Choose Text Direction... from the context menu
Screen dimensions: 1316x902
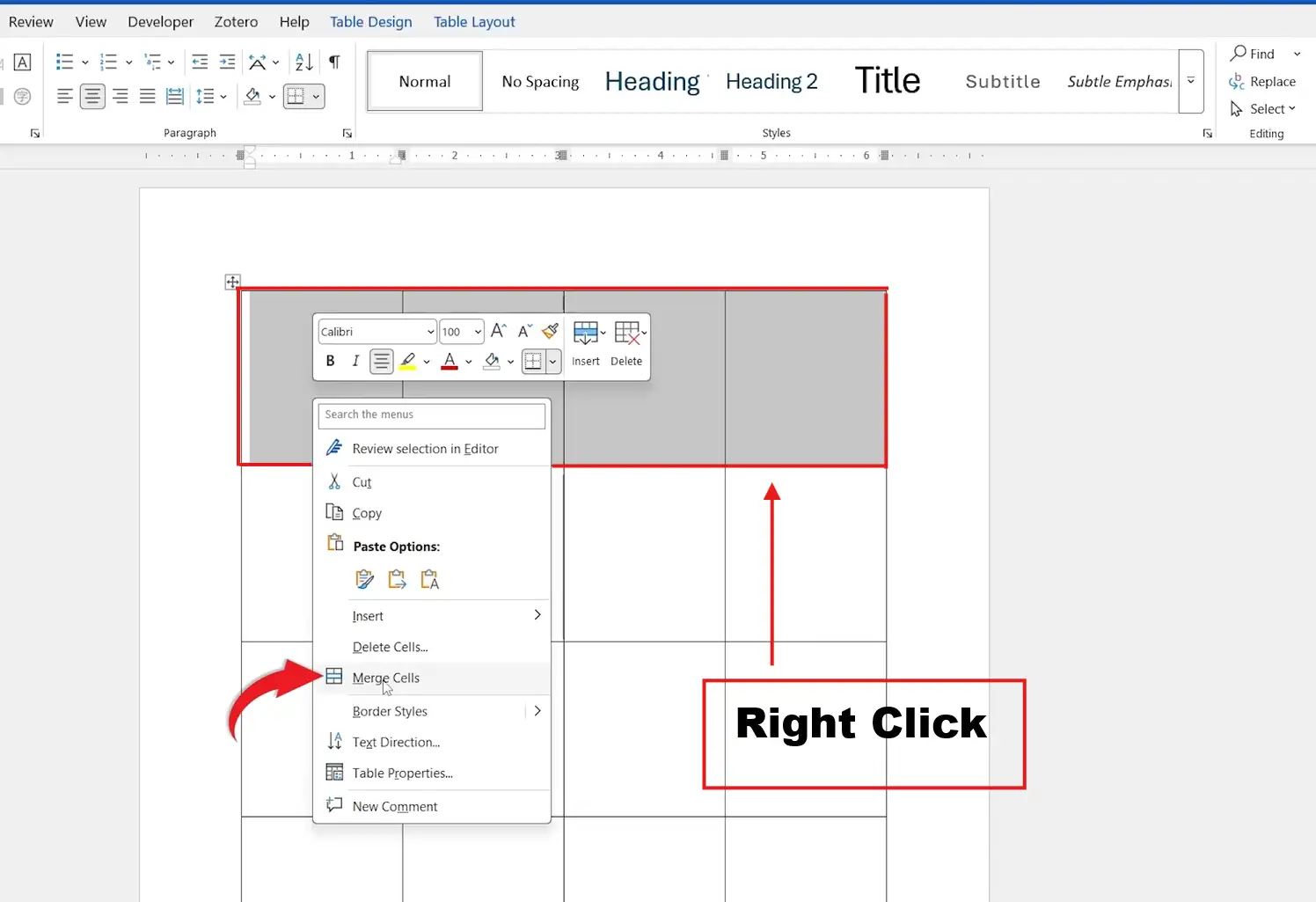pyautogui.click(x=432, y=742)
